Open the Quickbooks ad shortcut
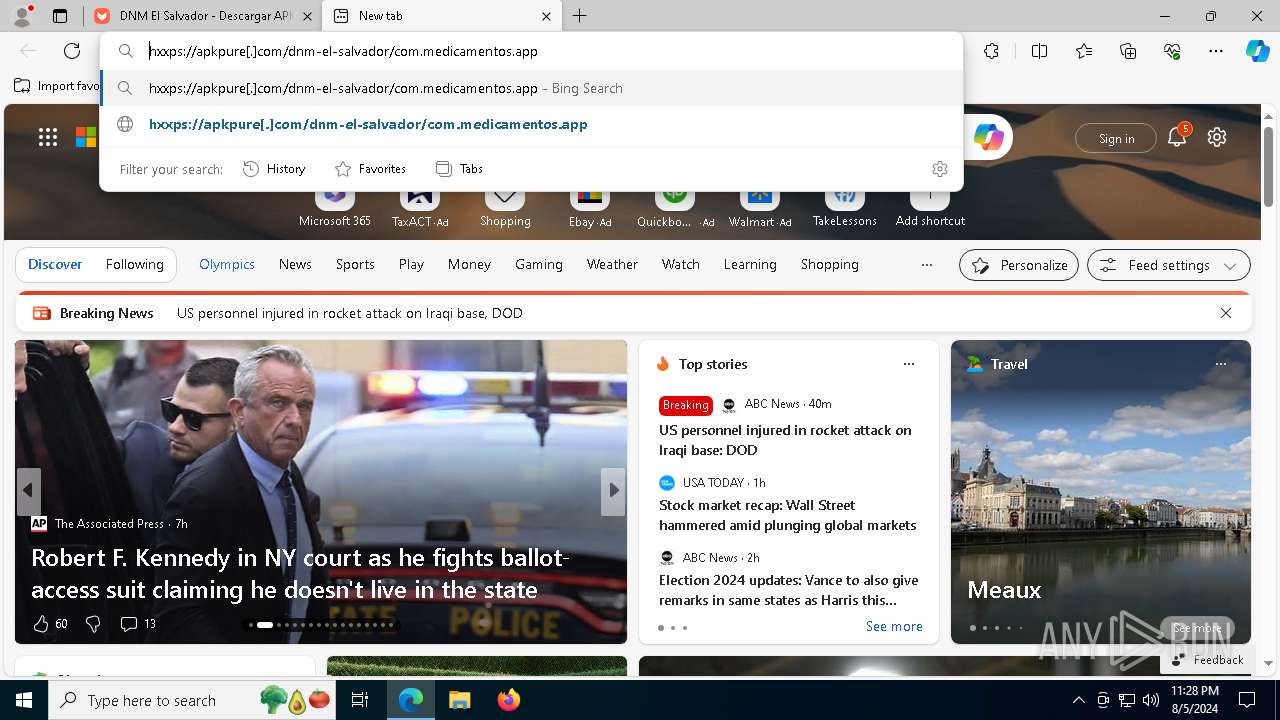Screen dimensions: 1280x720 675,209
